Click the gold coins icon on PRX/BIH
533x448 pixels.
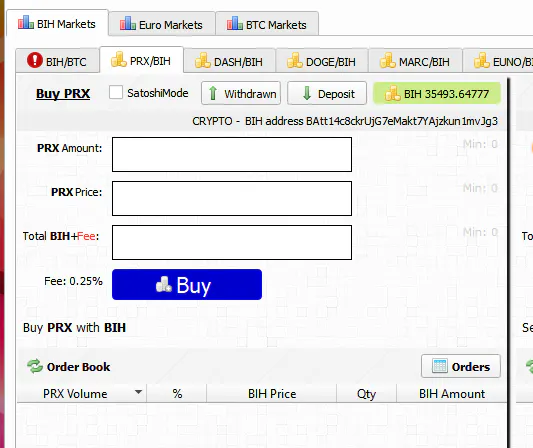point(119,59)
